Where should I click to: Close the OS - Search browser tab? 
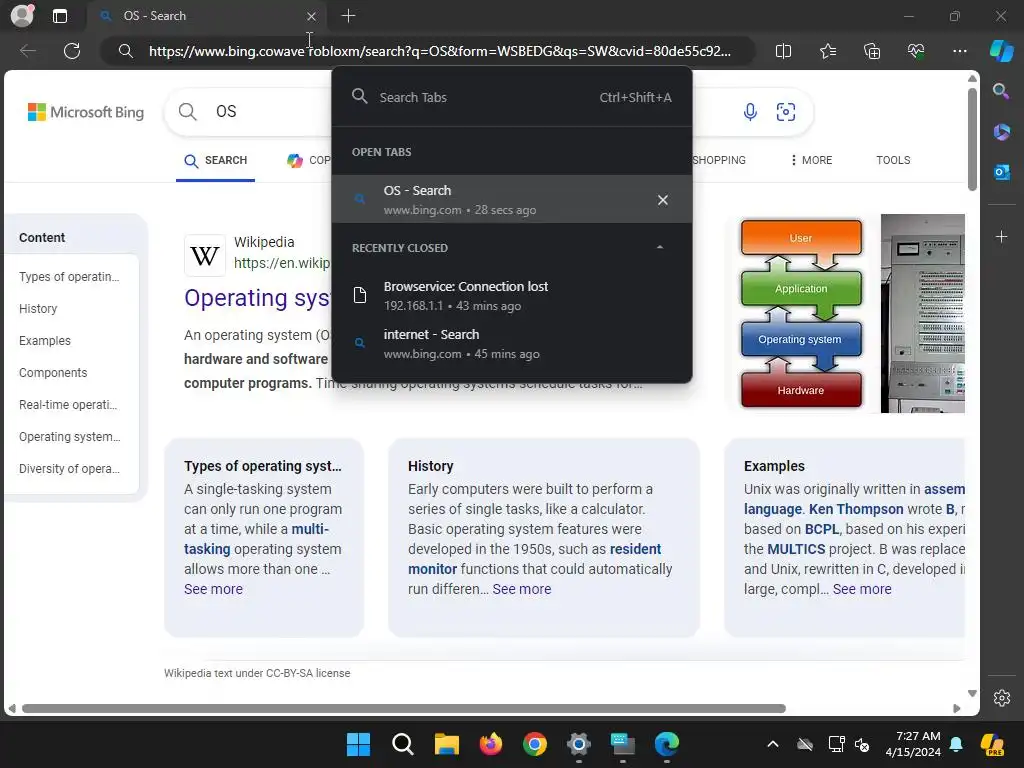312,16
